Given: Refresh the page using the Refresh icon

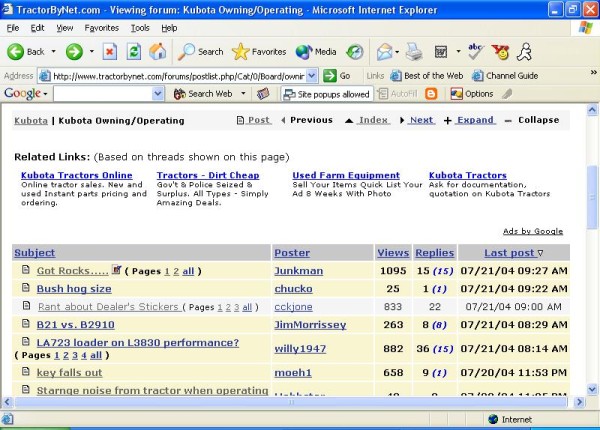Looking at the screenshot, I should click(134, 52).
